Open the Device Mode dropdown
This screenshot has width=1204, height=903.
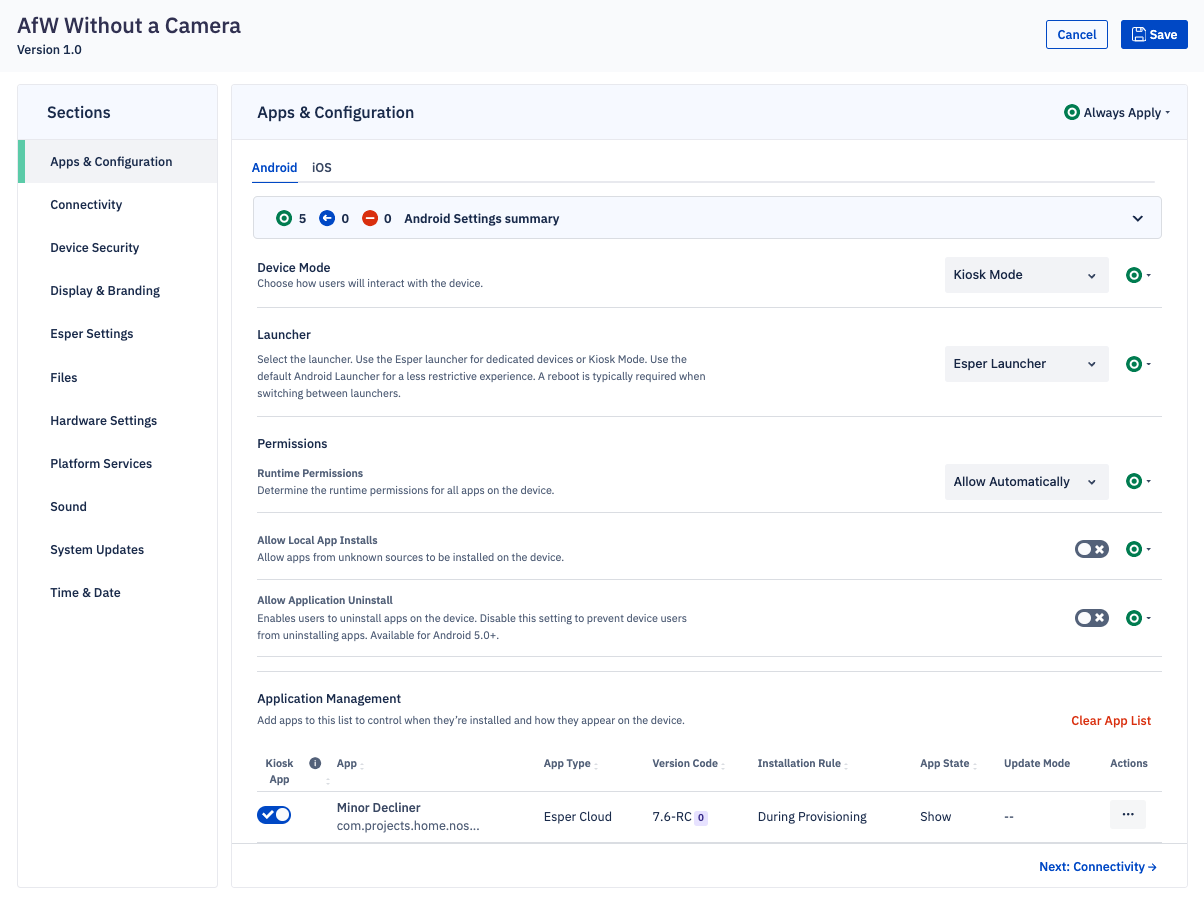click(x=1027, y=275)
